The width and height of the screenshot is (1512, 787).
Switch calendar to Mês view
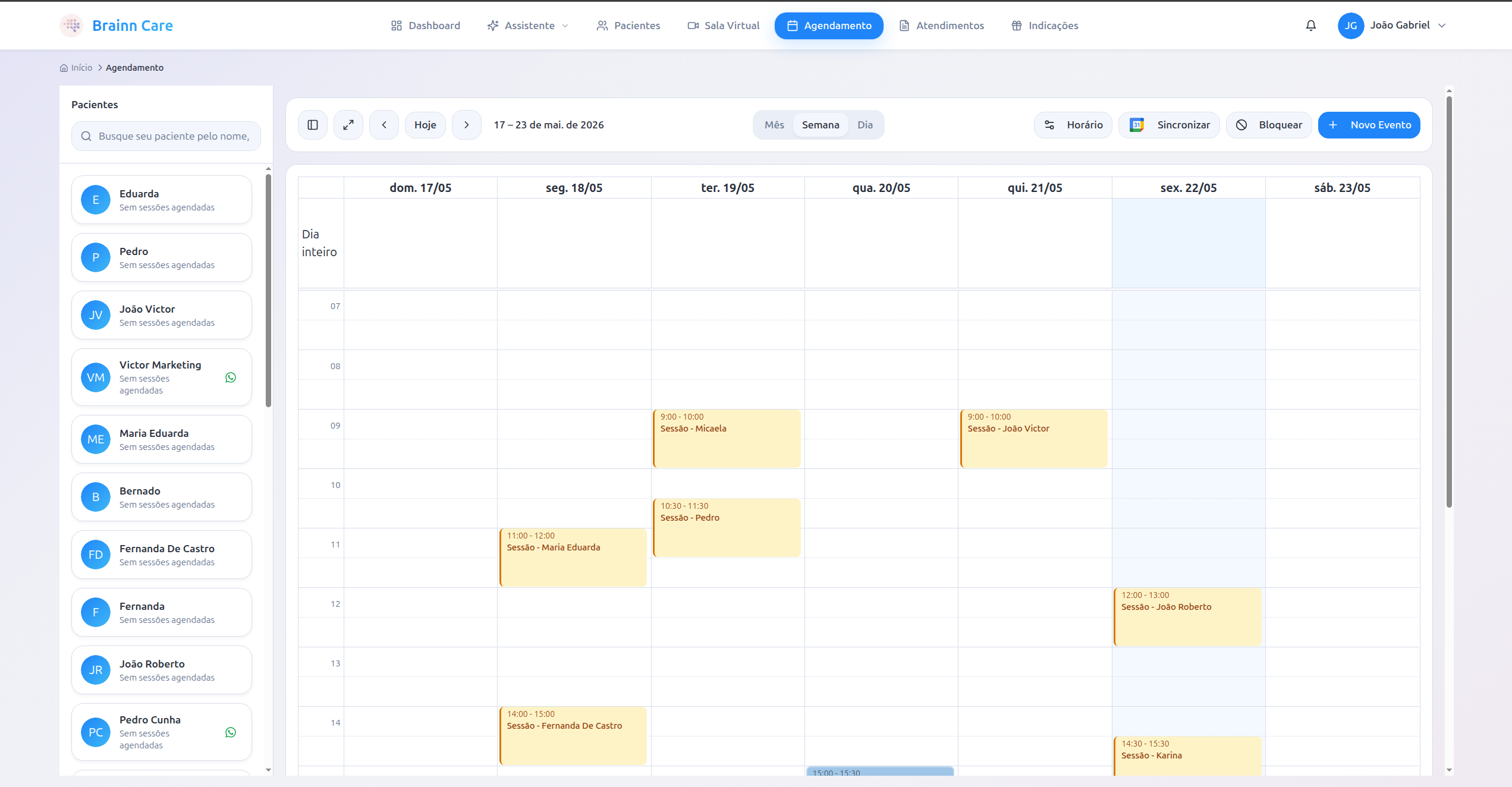[x=774, y=125]
